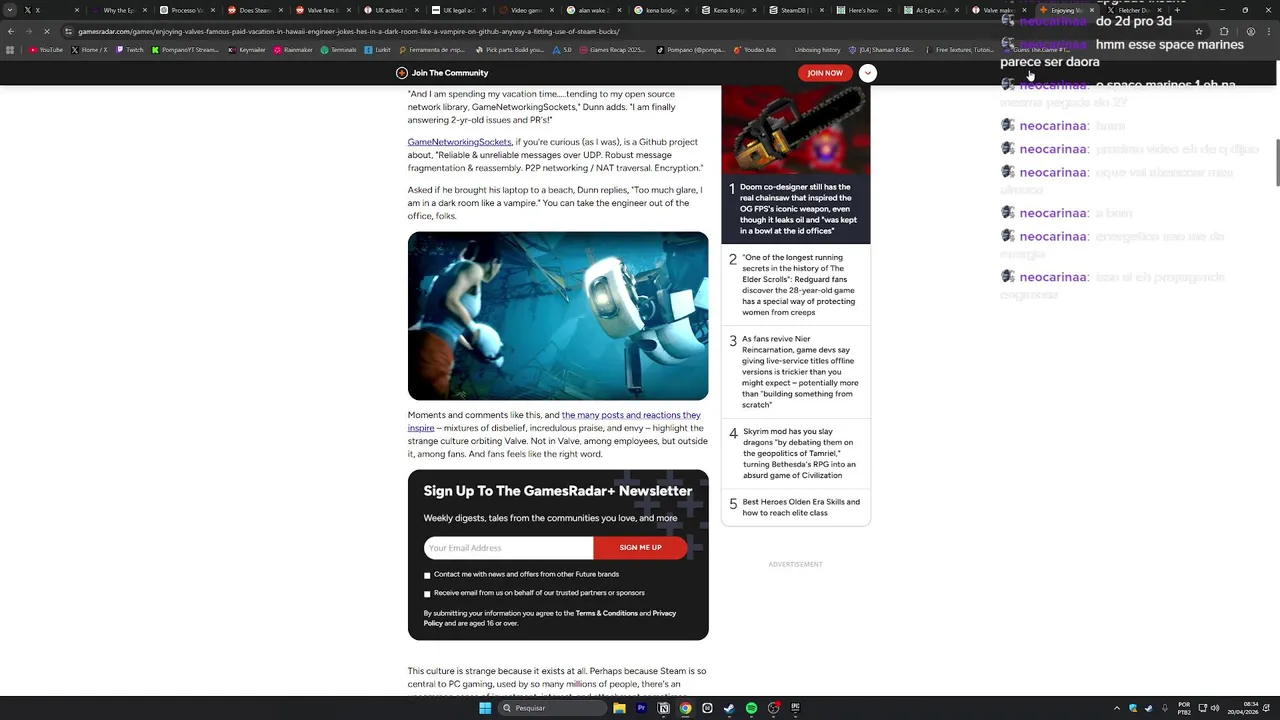Click the SIGN ME UP button
Viewport: 1280px width, 720px height.
[640, 547]
